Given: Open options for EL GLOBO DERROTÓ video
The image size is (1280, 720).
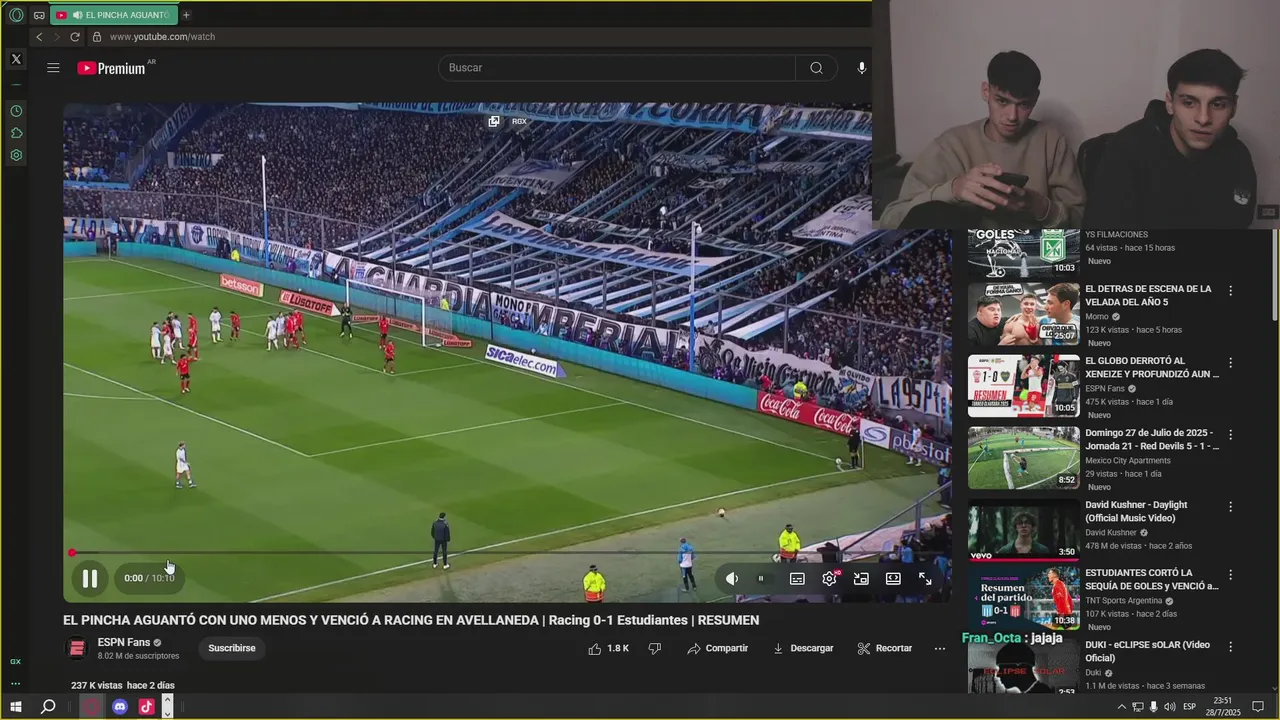Looking at the screenshot, I should pyautogui.click(x=1231, y=363).
